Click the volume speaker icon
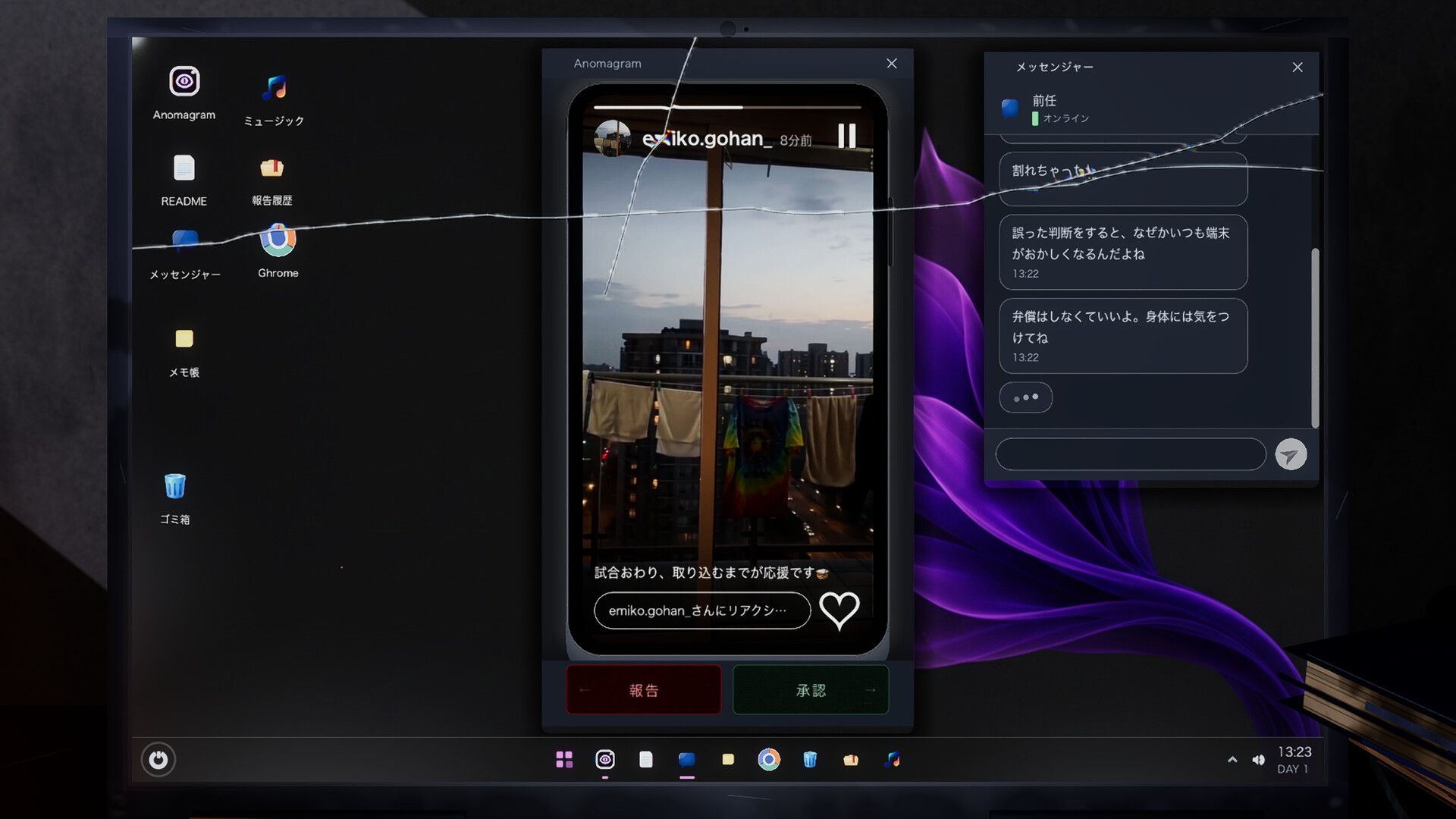 click(1259, 759)
